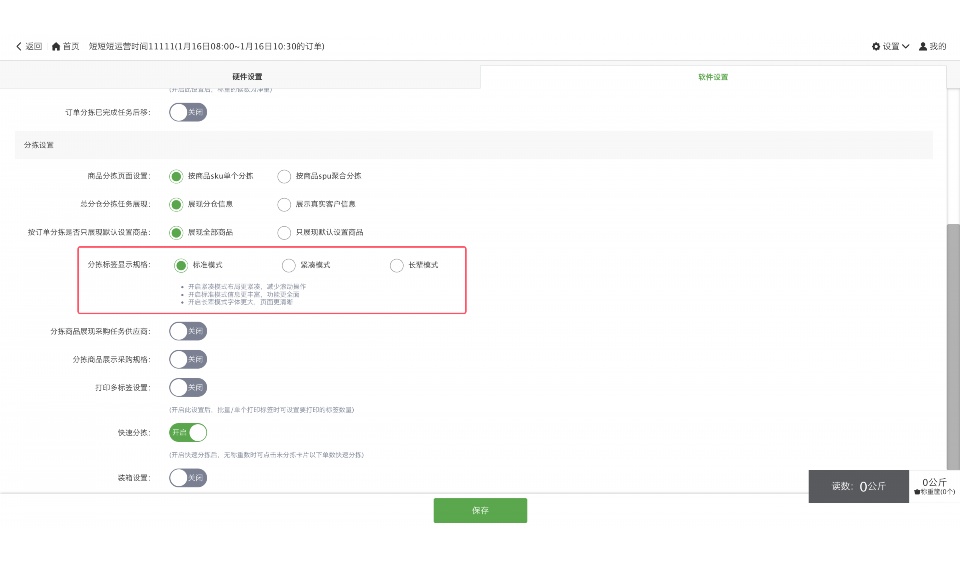Click the 返回 back arrow
This screenshot has width=960, height=561.
click(x=28, y=46)
